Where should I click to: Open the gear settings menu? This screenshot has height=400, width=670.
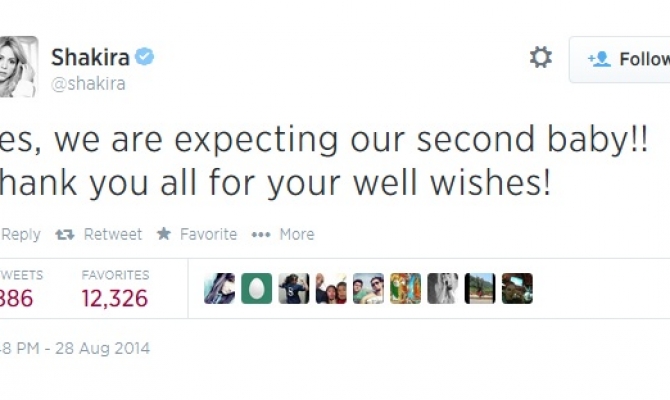540,58
